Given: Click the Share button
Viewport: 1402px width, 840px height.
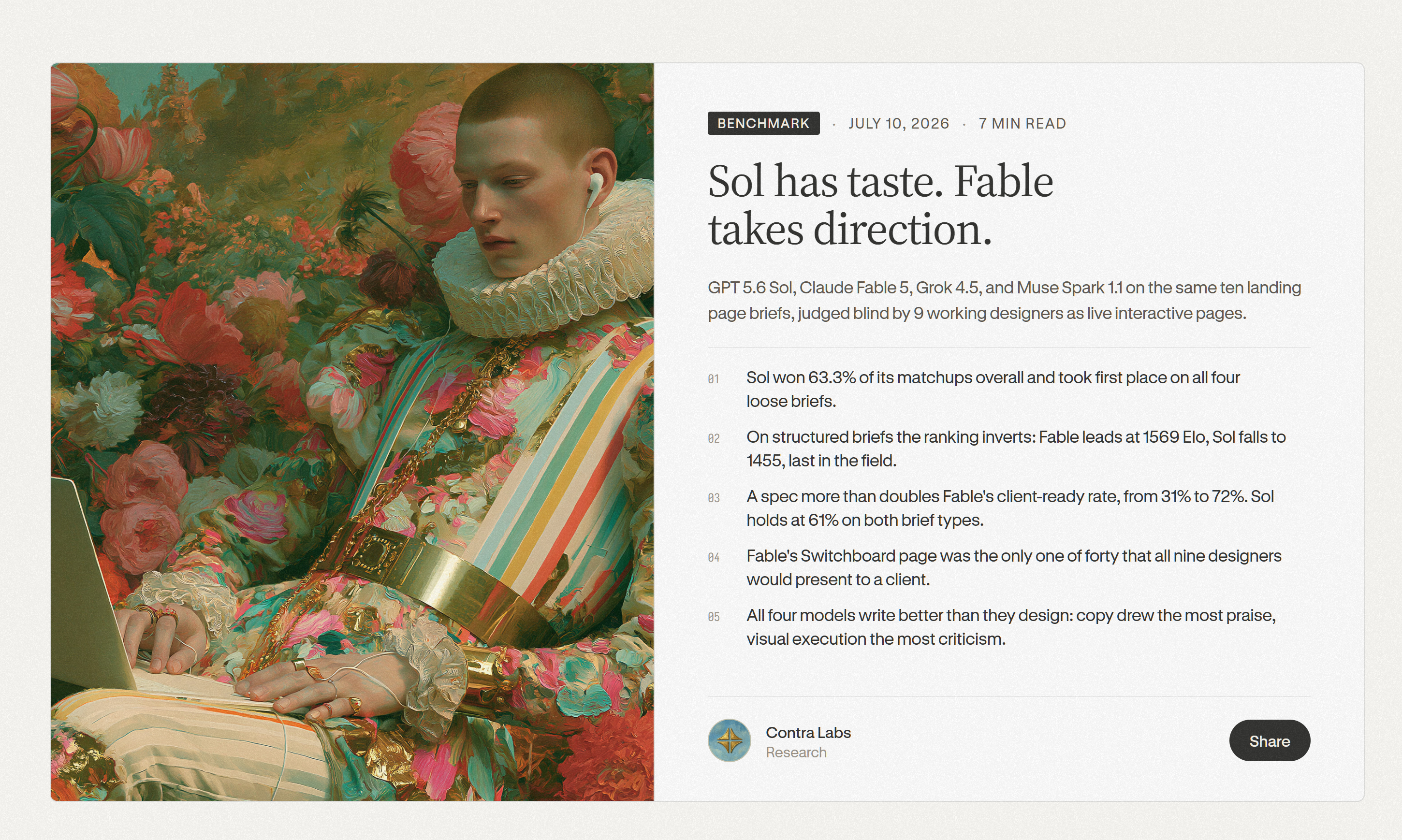Looking at the screenshot, I should point(1270,740).
